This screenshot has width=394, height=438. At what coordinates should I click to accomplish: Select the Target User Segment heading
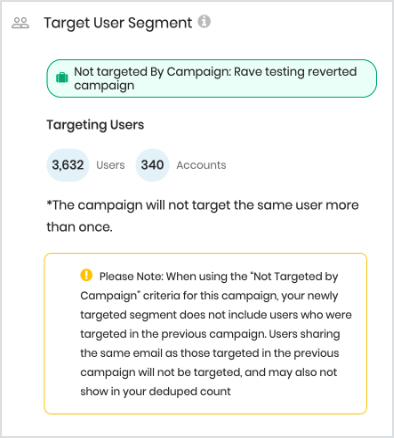118,23
